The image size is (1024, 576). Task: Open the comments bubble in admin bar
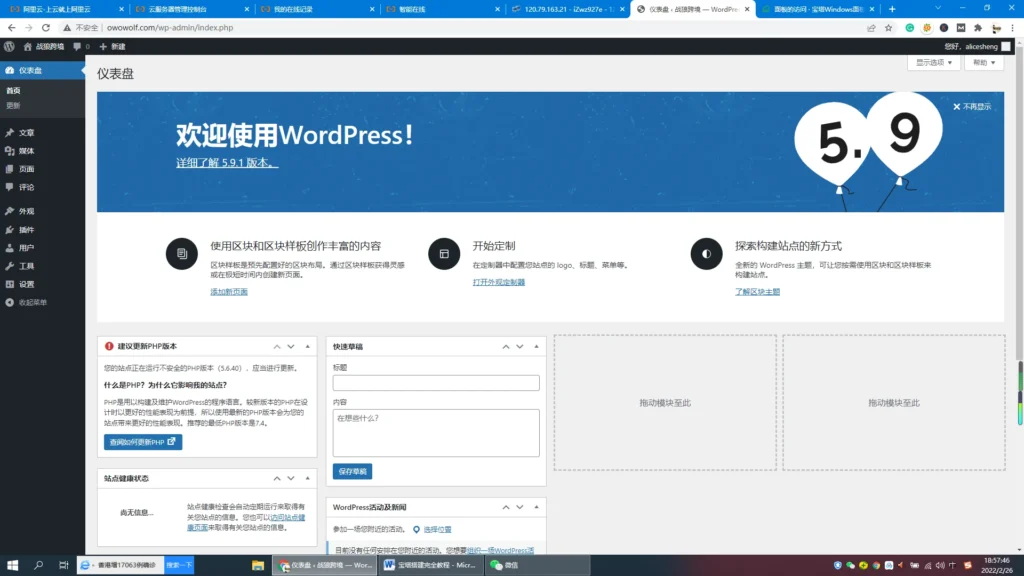[x=81, y=46]
